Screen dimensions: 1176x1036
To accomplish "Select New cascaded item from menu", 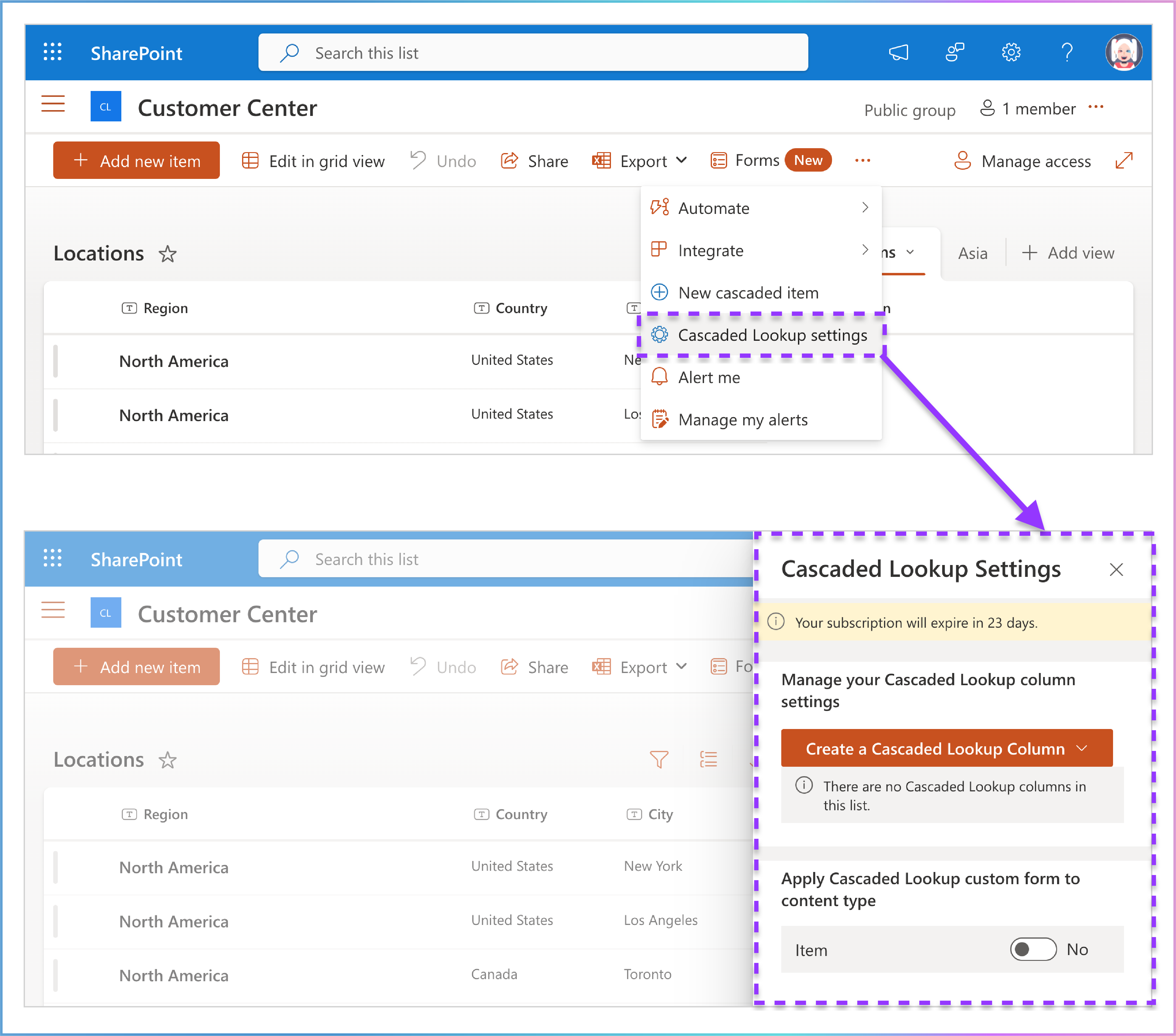I will tap(761, 292).
